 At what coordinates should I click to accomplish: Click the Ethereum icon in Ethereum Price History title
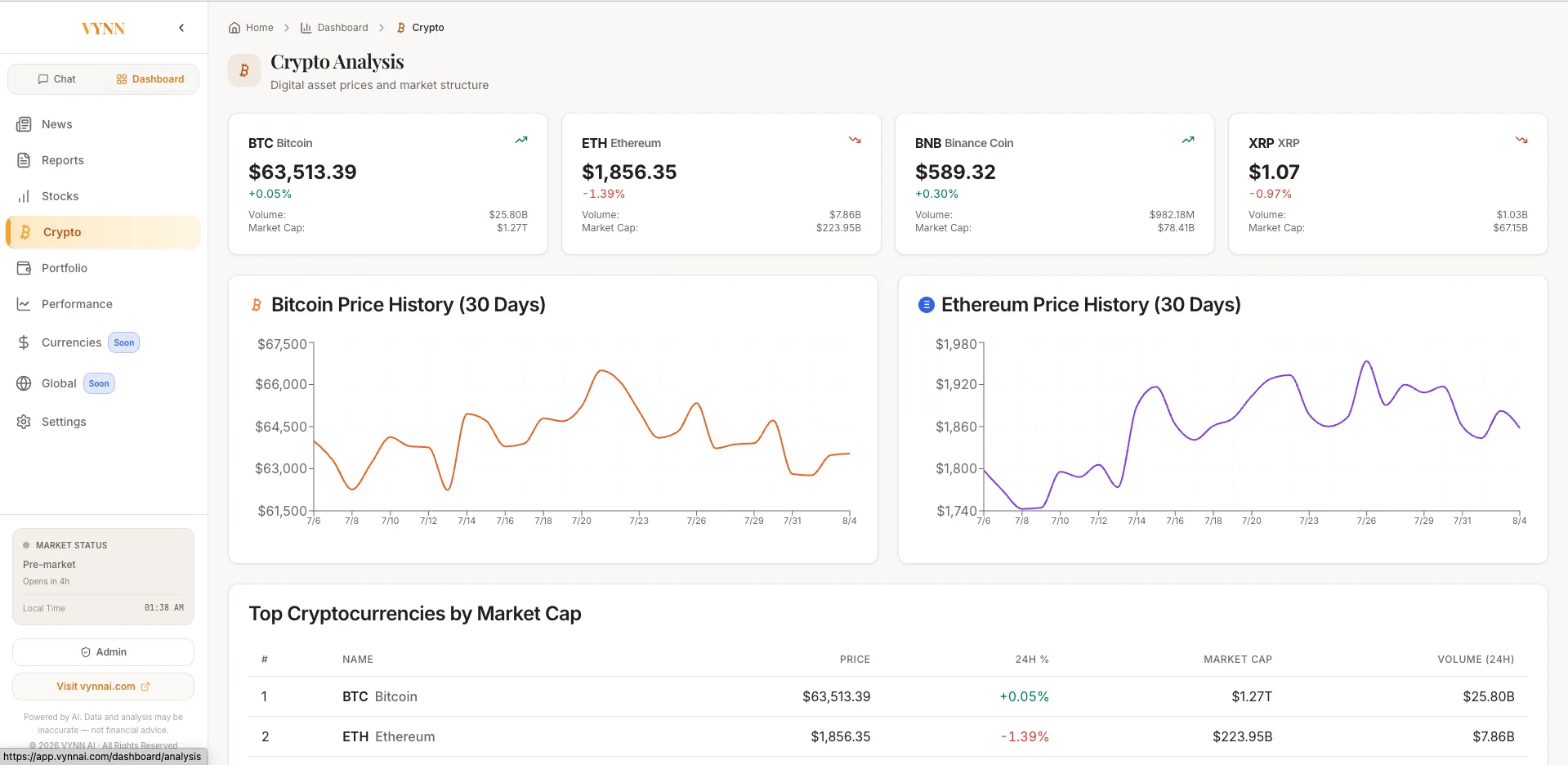(x=927, y=305)
